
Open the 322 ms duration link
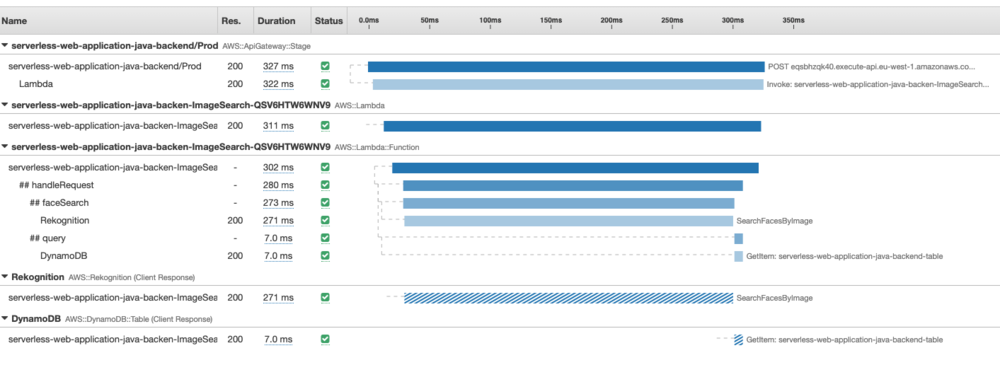click(x=278, y=84)
